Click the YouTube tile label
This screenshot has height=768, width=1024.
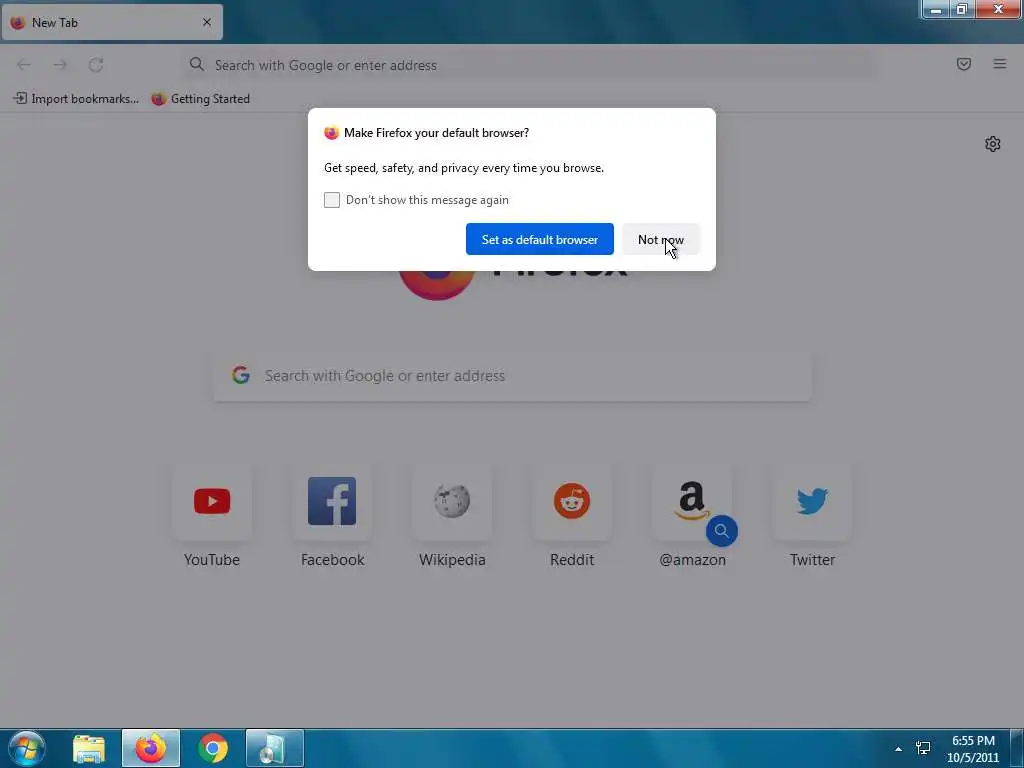(212, 560)
